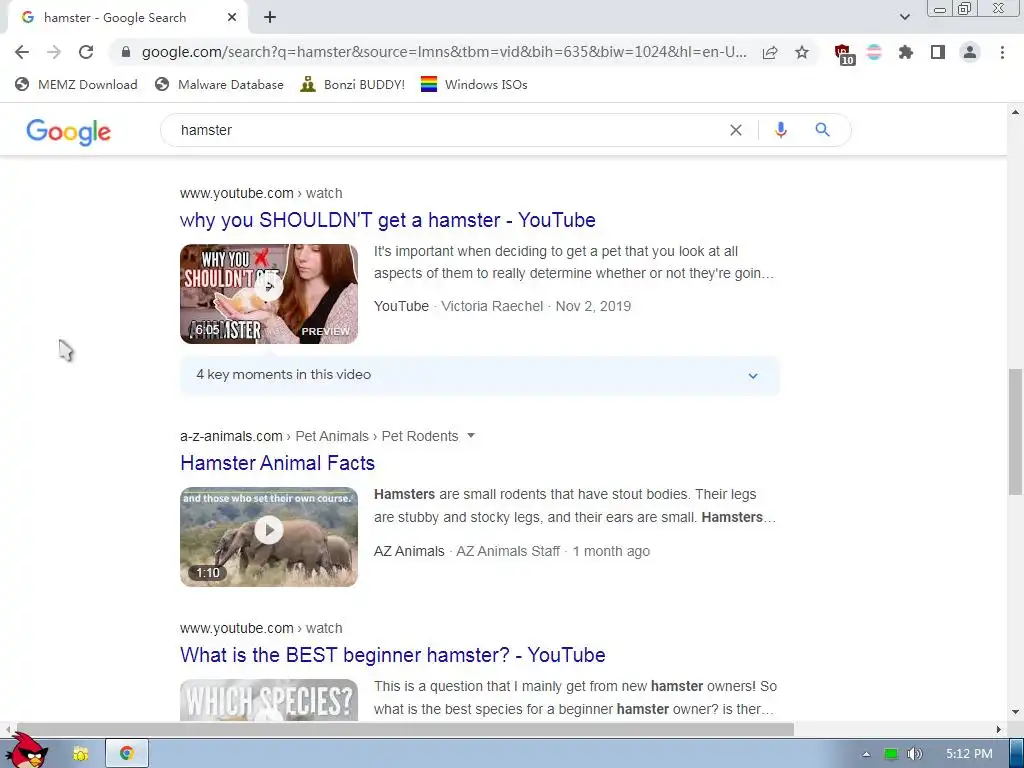Open the a-z-animals.com result options arrow
Image resolution: width=1024 pixels, height=768 pixels.
click(471, 436)
